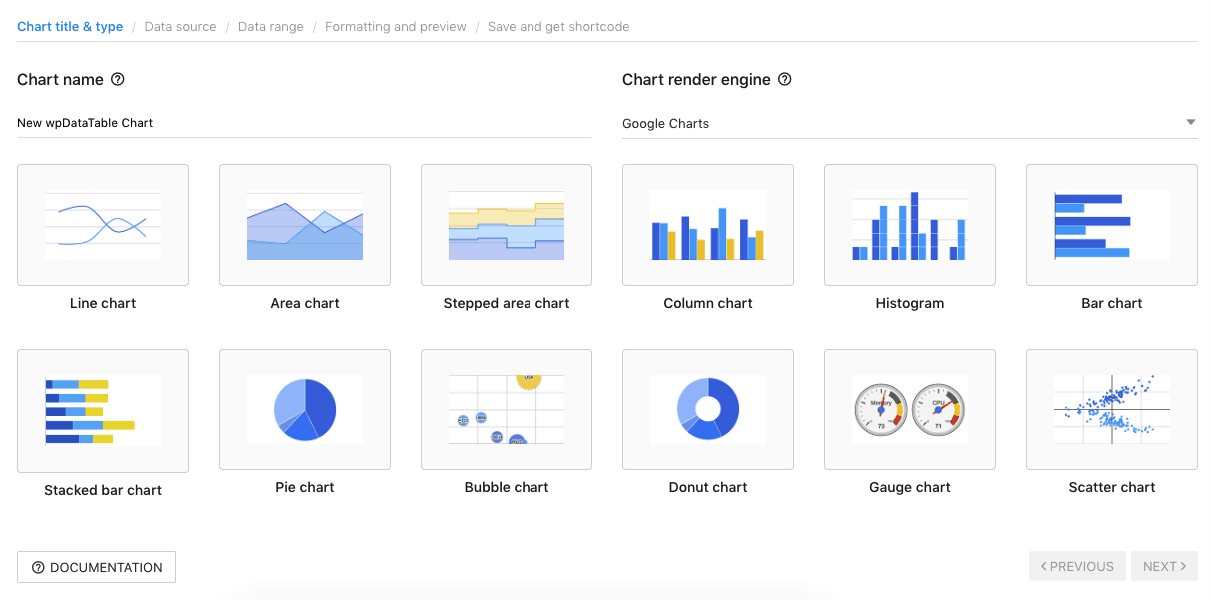The image size is (1211, 600).
Task: Select the Column chart thumbnail
Action: point(708,225)
